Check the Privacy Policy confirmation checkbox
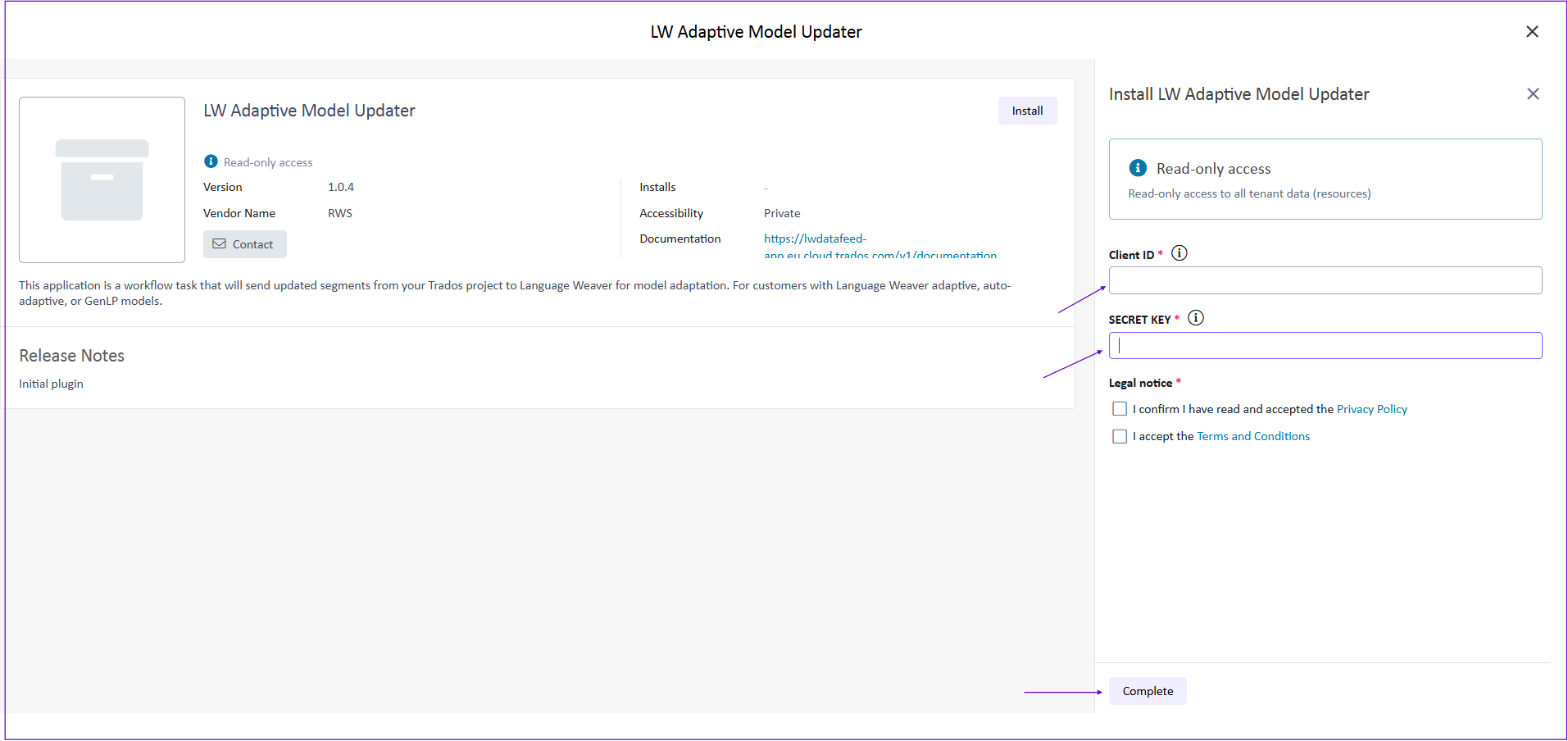 coord(1119,409)
